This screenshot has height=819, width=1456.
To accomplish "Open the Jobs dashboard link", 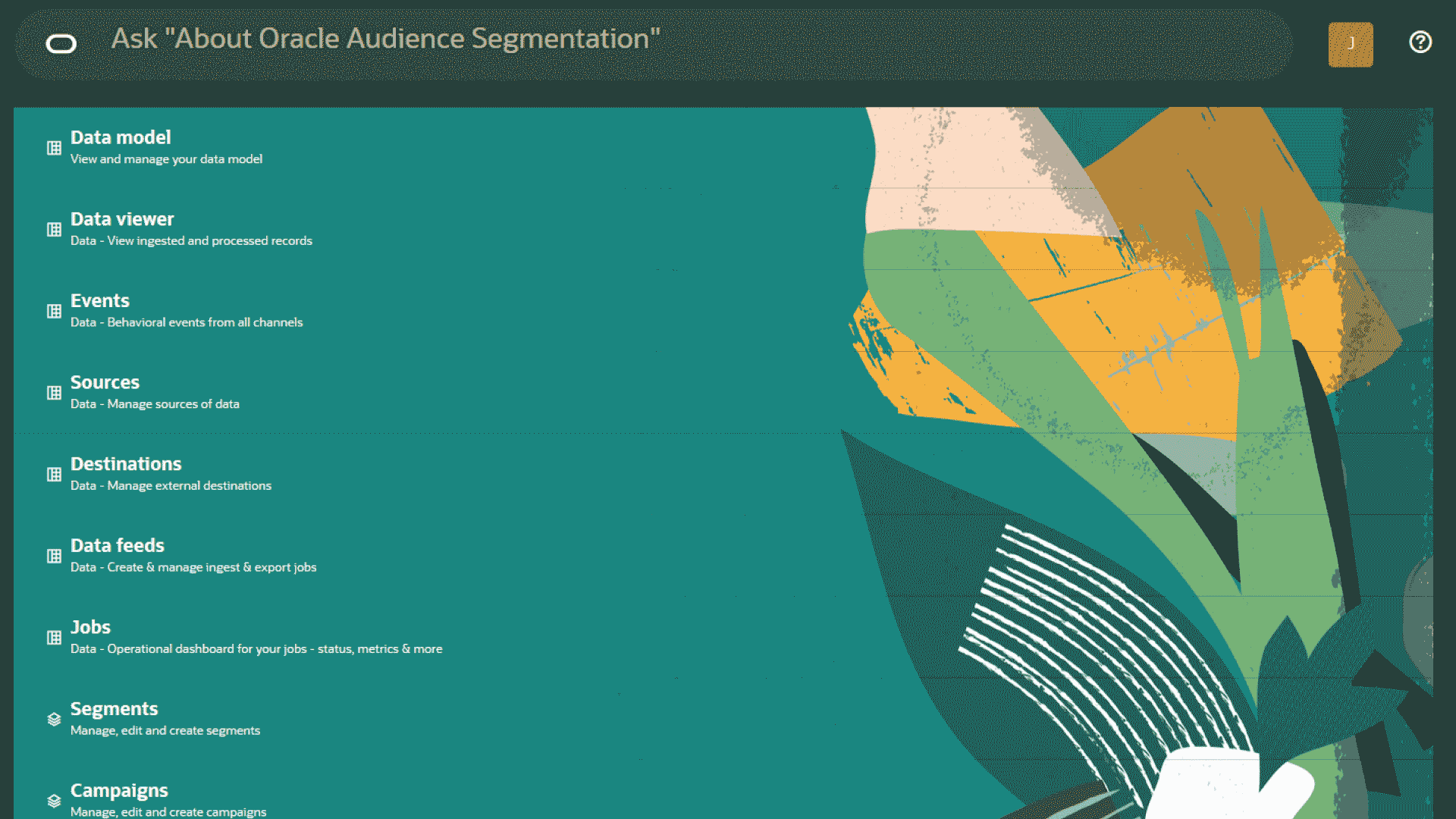I will point(90,627).
